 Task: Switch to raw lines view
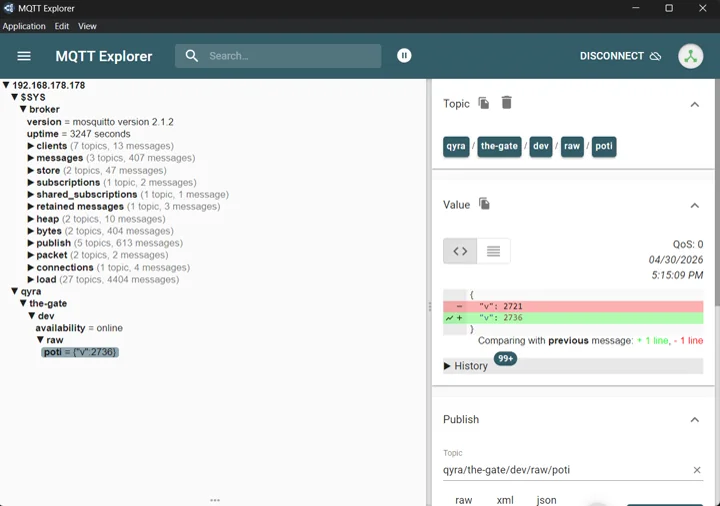(493, 251)
